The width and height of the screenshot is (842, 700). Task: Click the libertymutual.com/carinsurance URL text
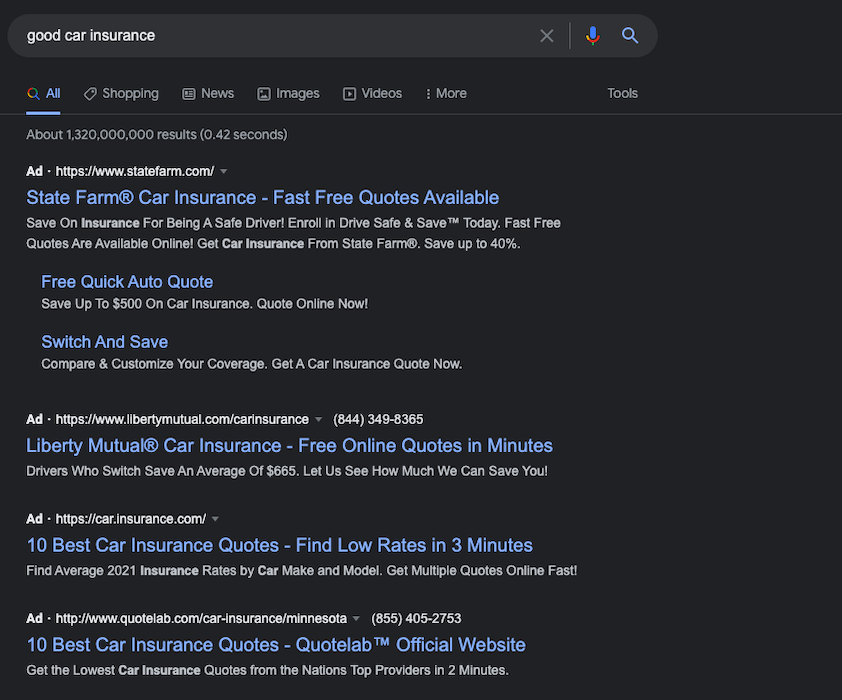pos(182,419)
